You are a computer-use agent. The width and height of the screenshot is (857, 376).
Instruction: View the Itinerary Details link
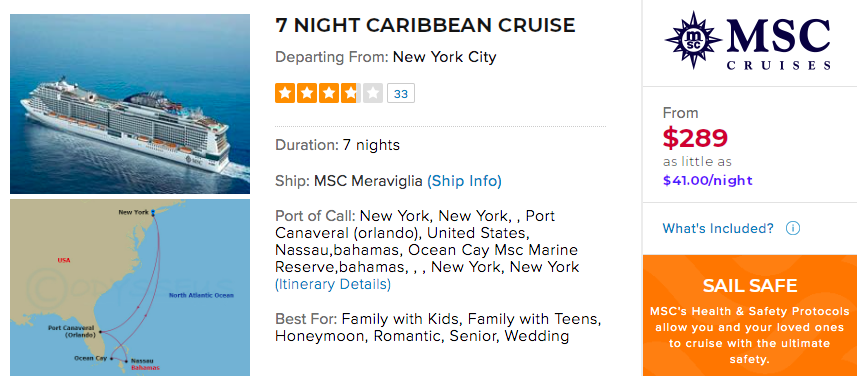333,284
